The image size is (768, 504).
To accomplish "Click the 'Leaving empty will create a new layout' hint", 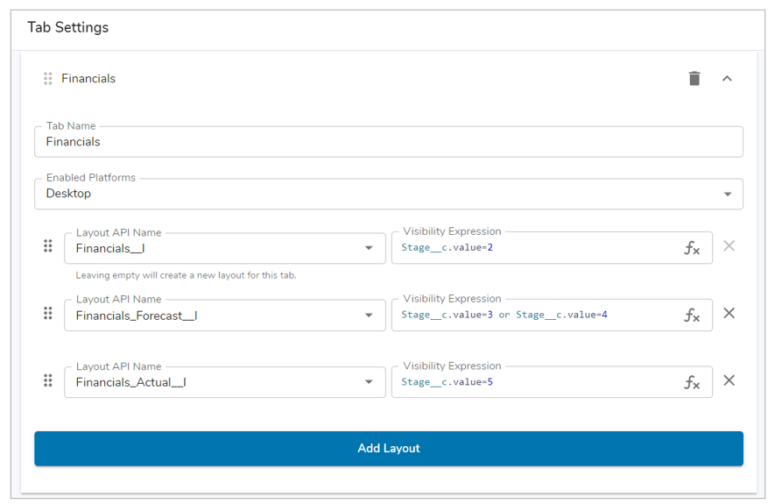I will (186, 275).
